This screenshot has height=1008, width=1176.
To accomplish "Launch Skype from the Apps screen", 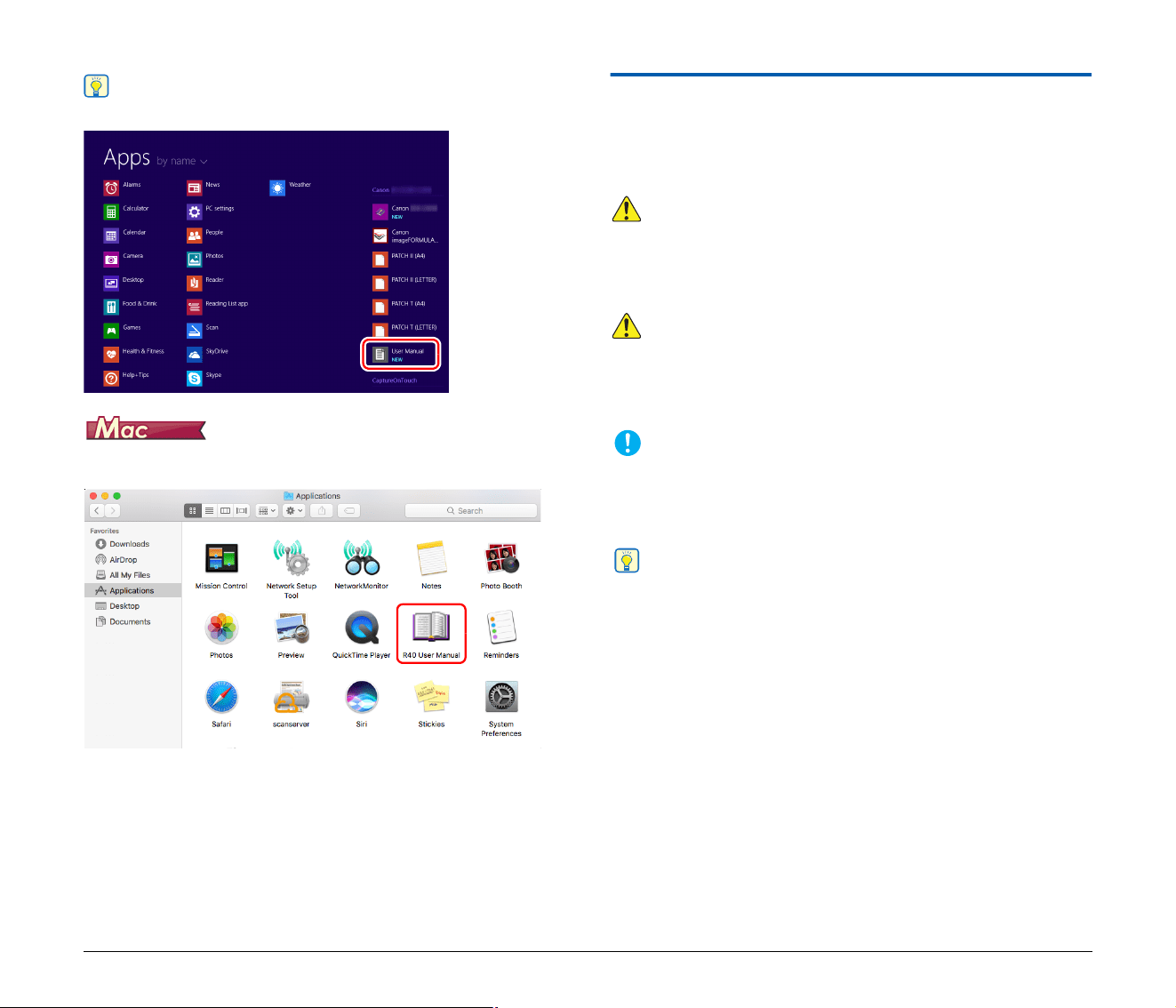I will click(204, 378).
